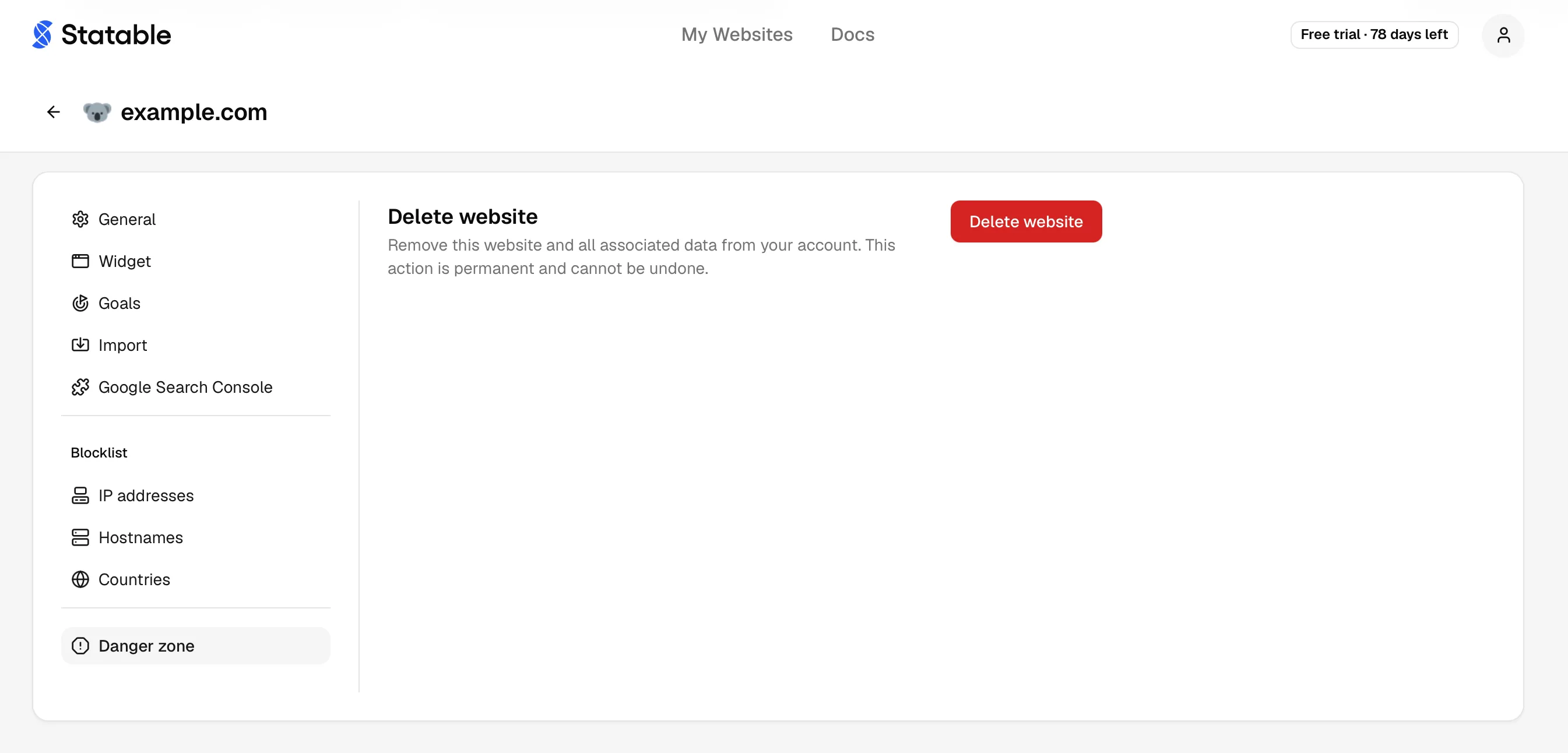Click the Delete website heading
The image size is (1568, 753).
tap(463, 217)
